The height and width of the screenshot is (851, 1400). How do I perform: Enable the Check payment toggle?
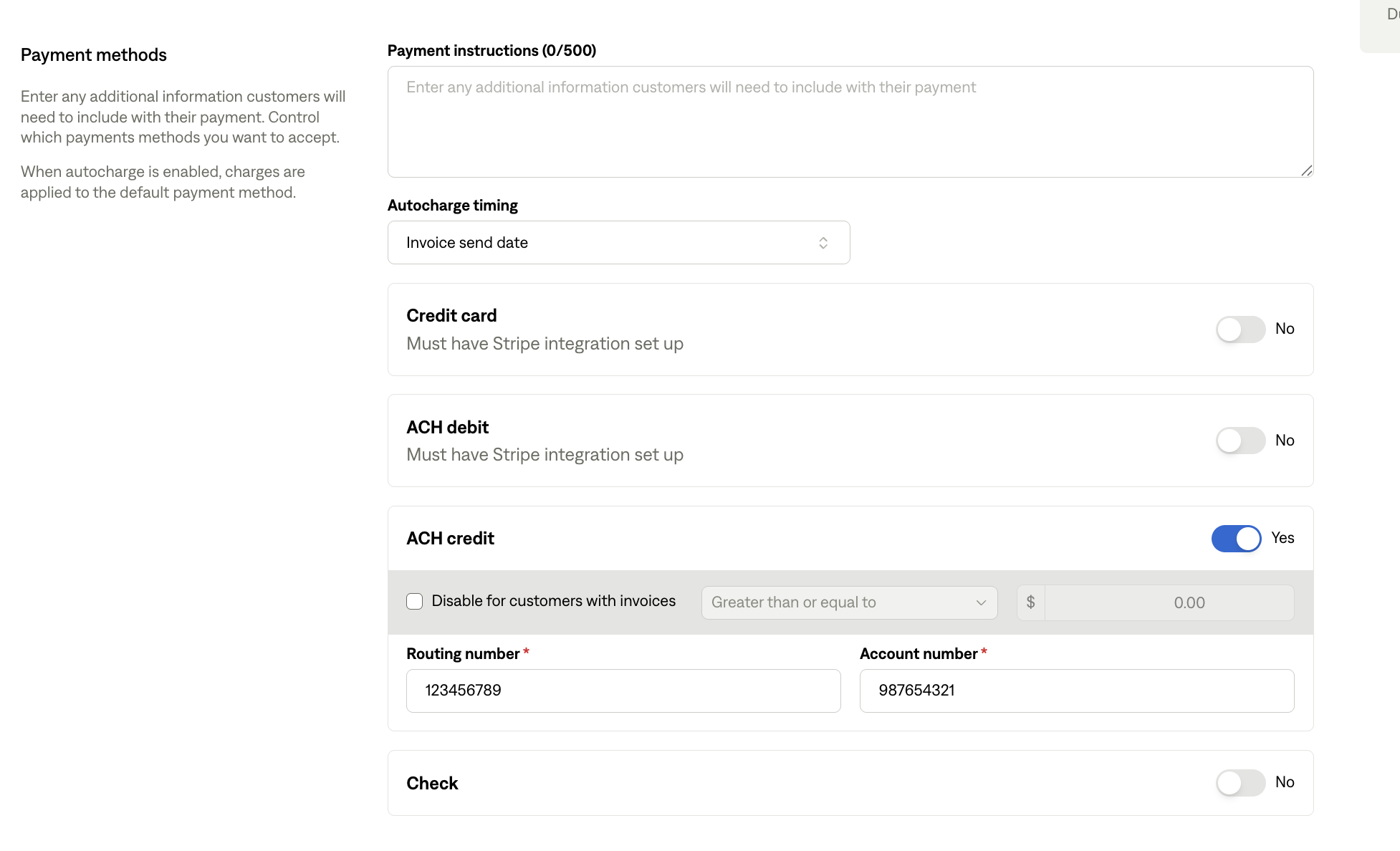point(1240,783)
